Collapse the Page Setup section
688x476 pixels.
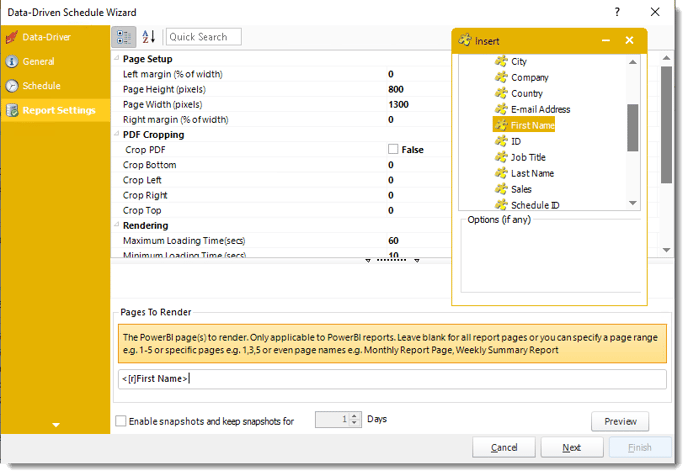[x=116, y=58]
